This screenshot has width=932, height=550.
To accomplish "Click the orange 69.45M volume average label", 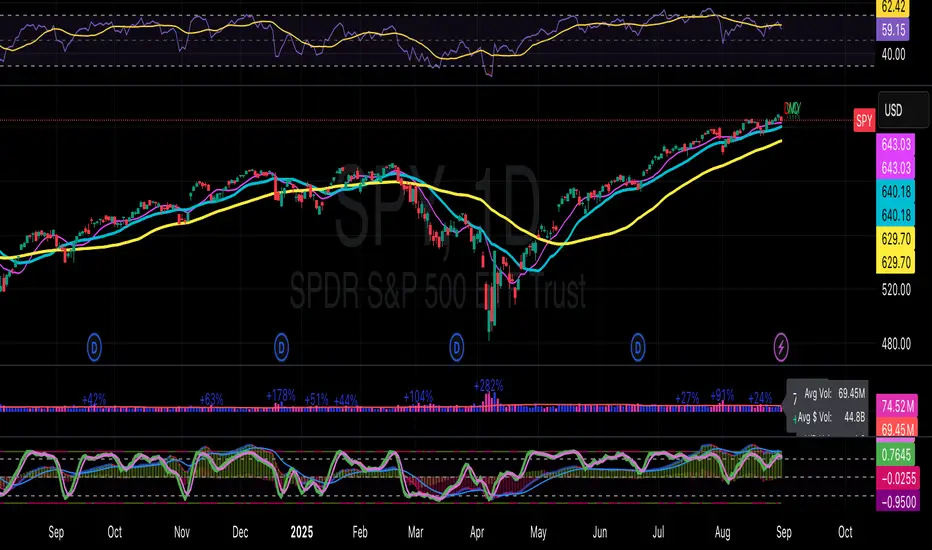I will pos(897,429).
